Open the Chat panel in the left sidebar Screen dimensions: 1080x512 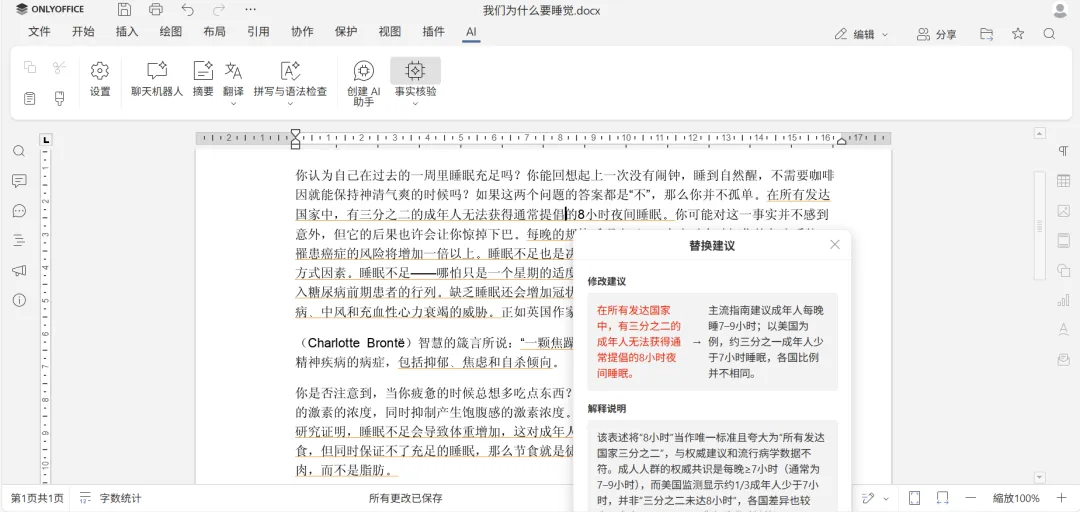tap(19, 211)
